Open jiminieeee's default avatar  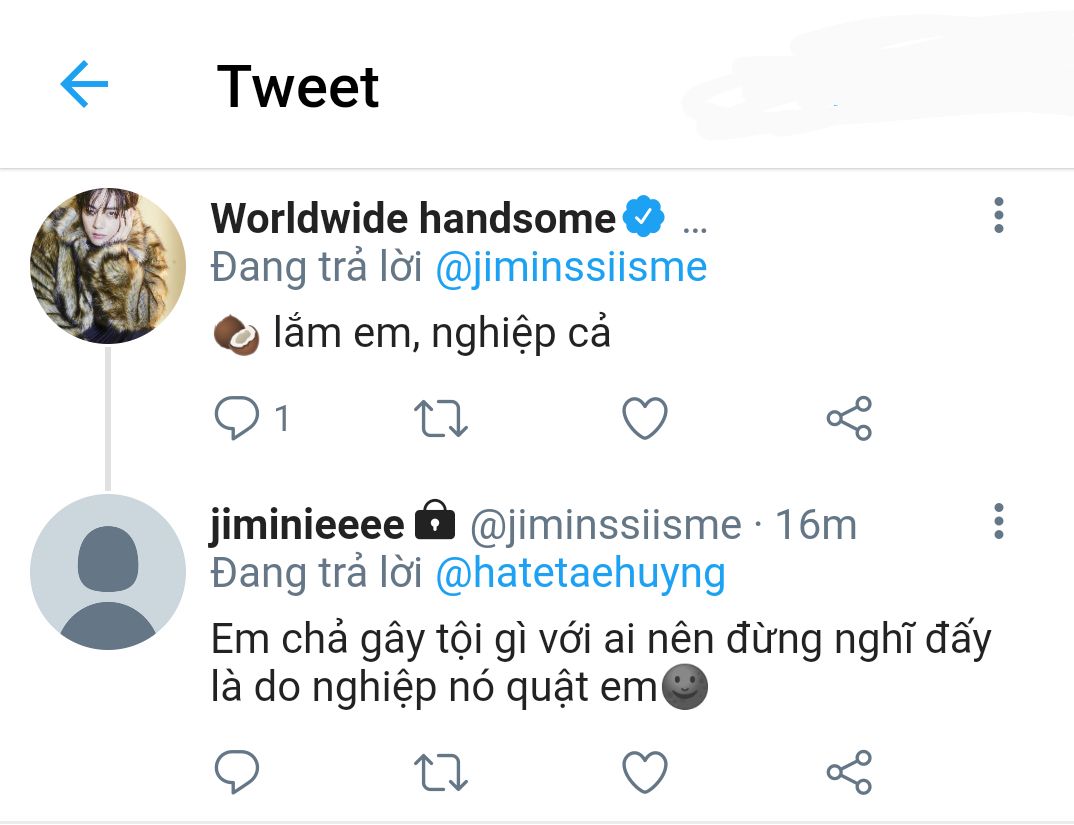coord(108,572)
